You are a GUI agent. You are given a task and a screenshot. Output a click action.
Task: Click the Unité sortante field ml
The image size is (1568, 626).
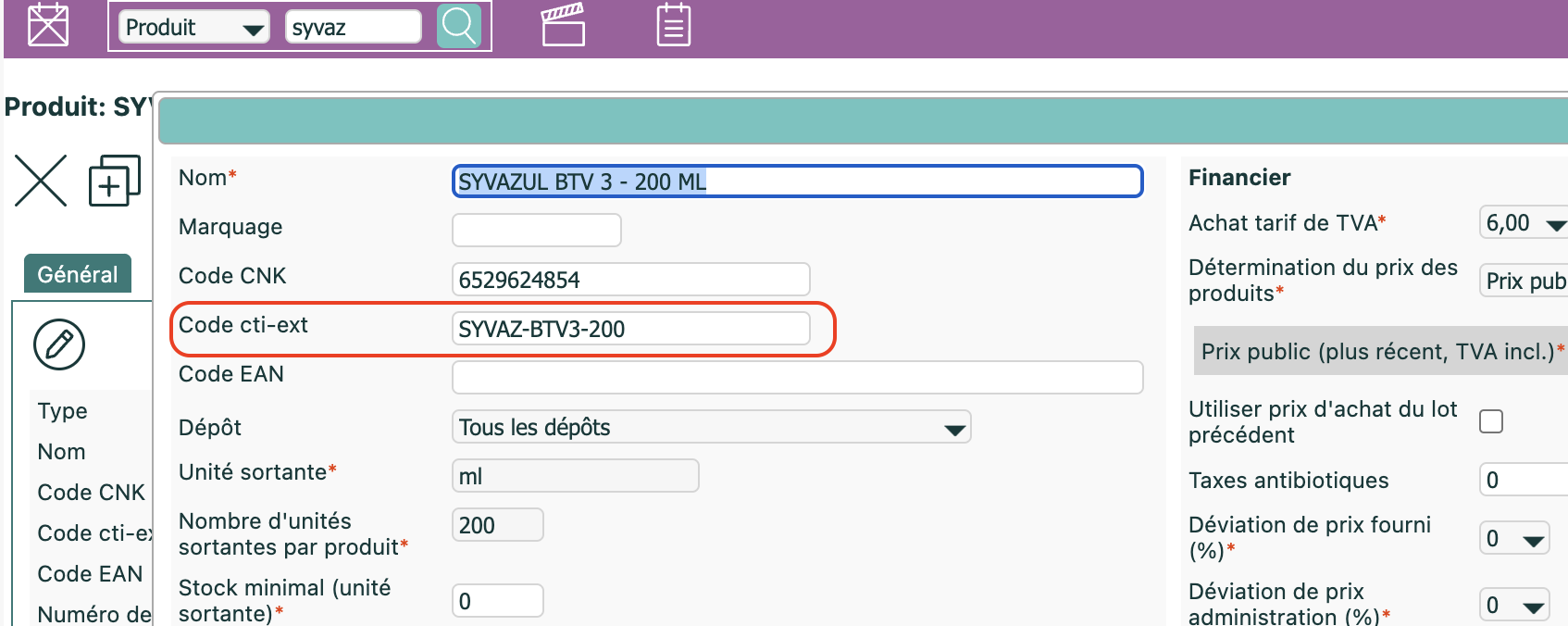[x=576, y=476]
